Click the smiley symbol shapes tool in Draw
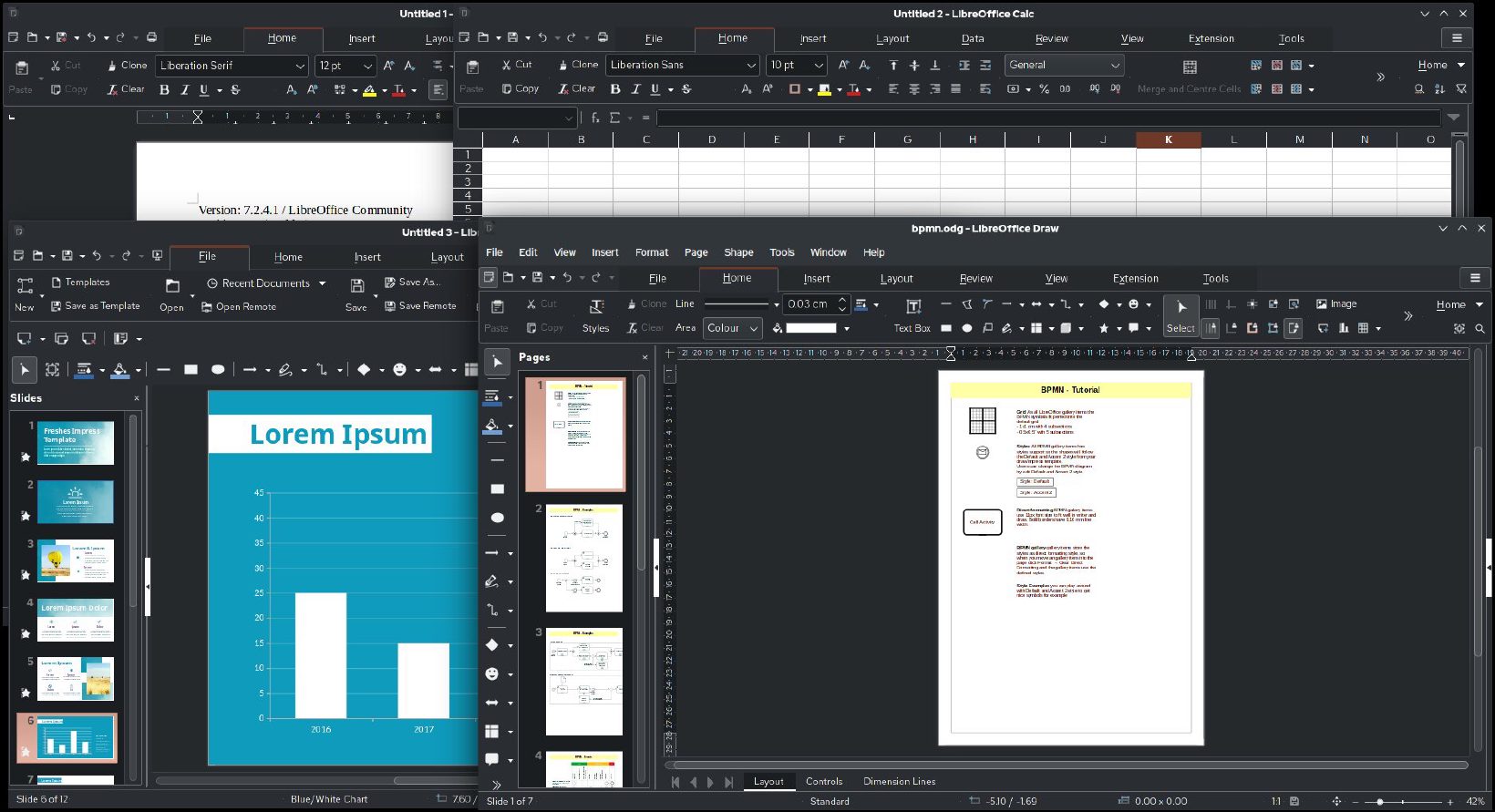Viewport: 1495px width, 812px height. pos(492,673)
